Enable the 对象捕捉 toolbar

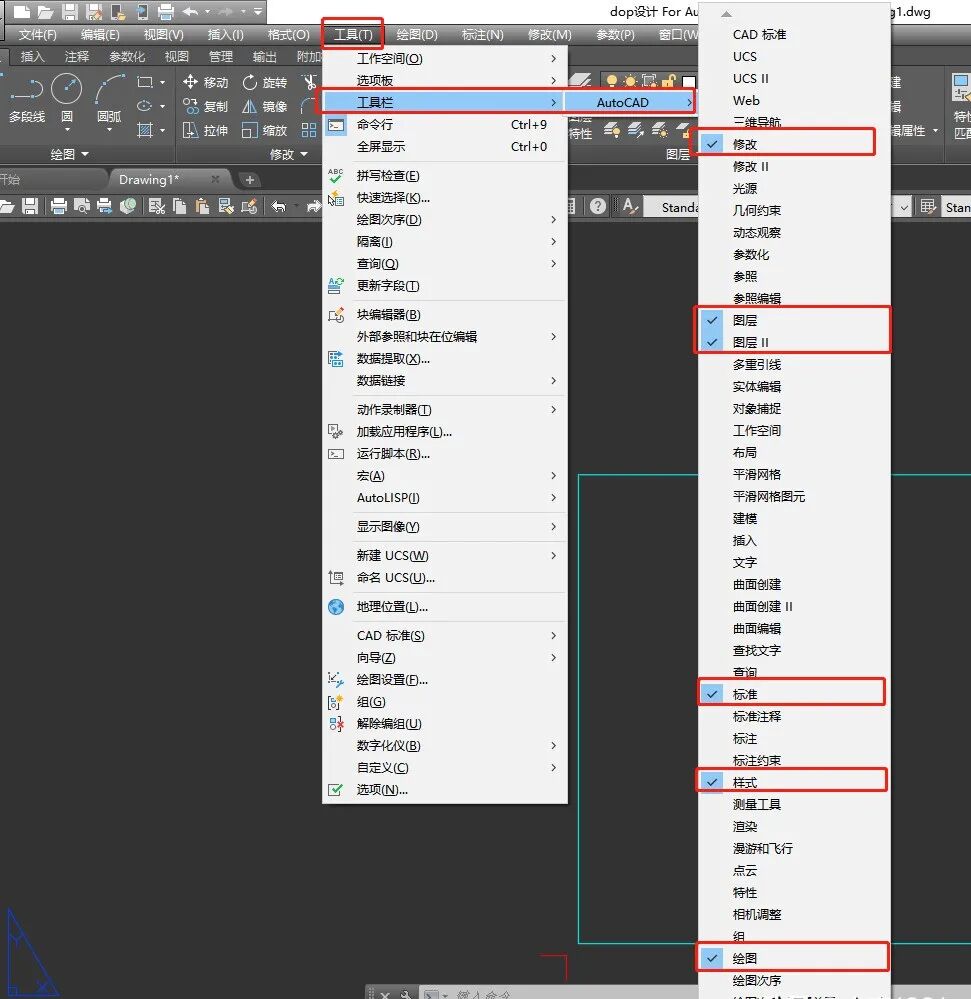[794, 408]
